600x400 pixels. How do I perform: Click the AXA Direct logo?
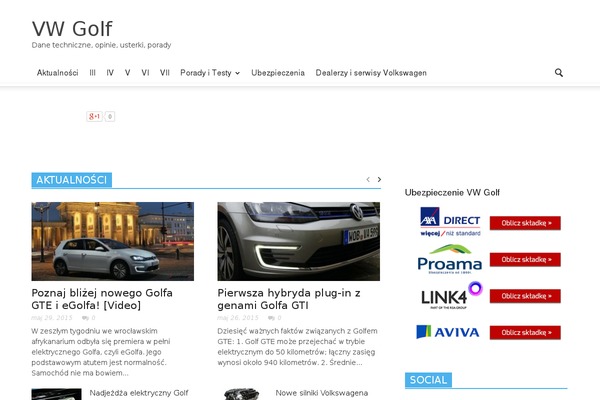(x=450, y=222)
